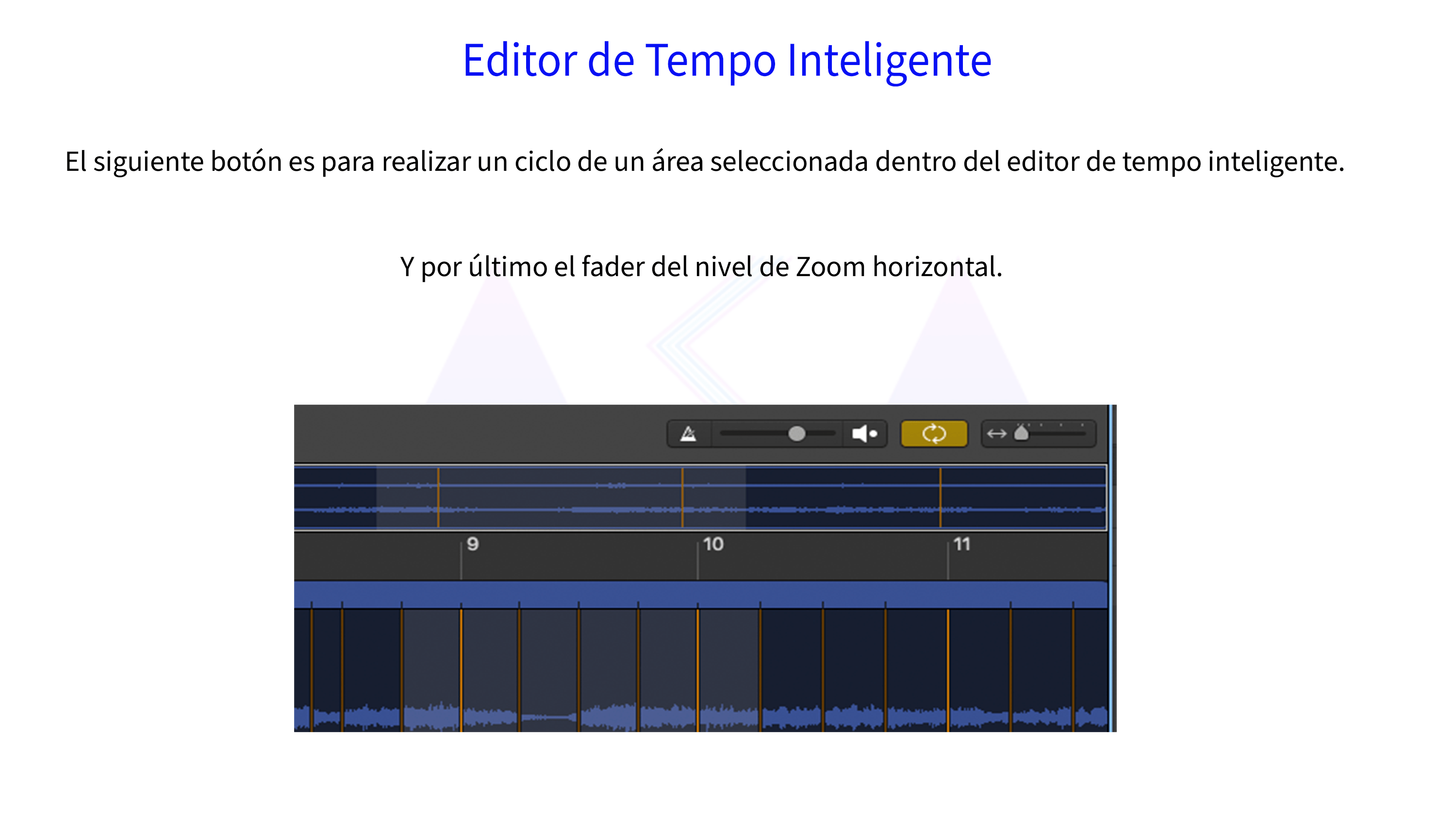Toggle the yellow cycle button
This screenshot has width=1456, height=819.
[934, 434]
